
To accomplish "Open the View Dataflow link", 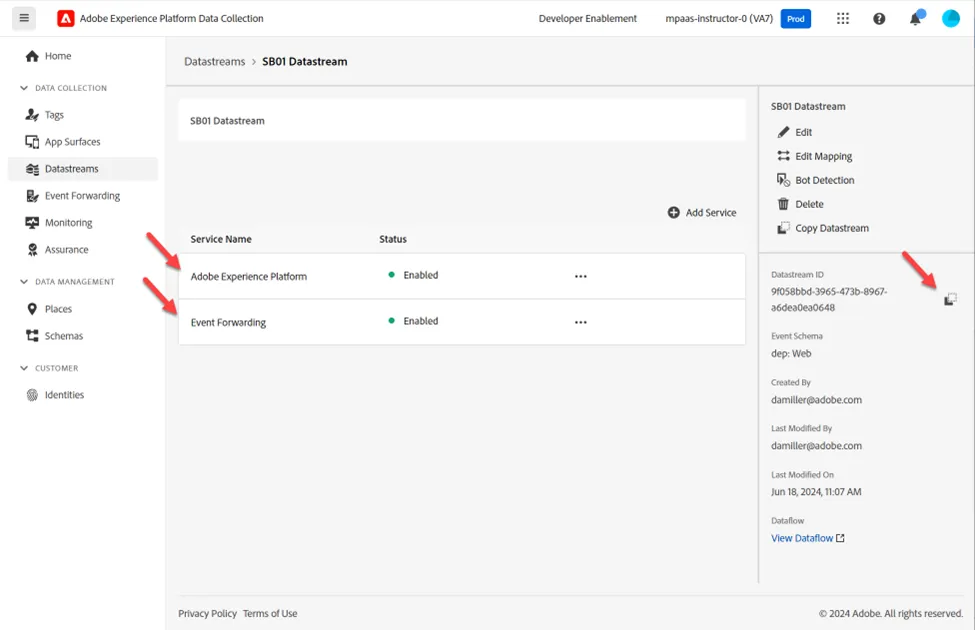I will pos(808,539).
